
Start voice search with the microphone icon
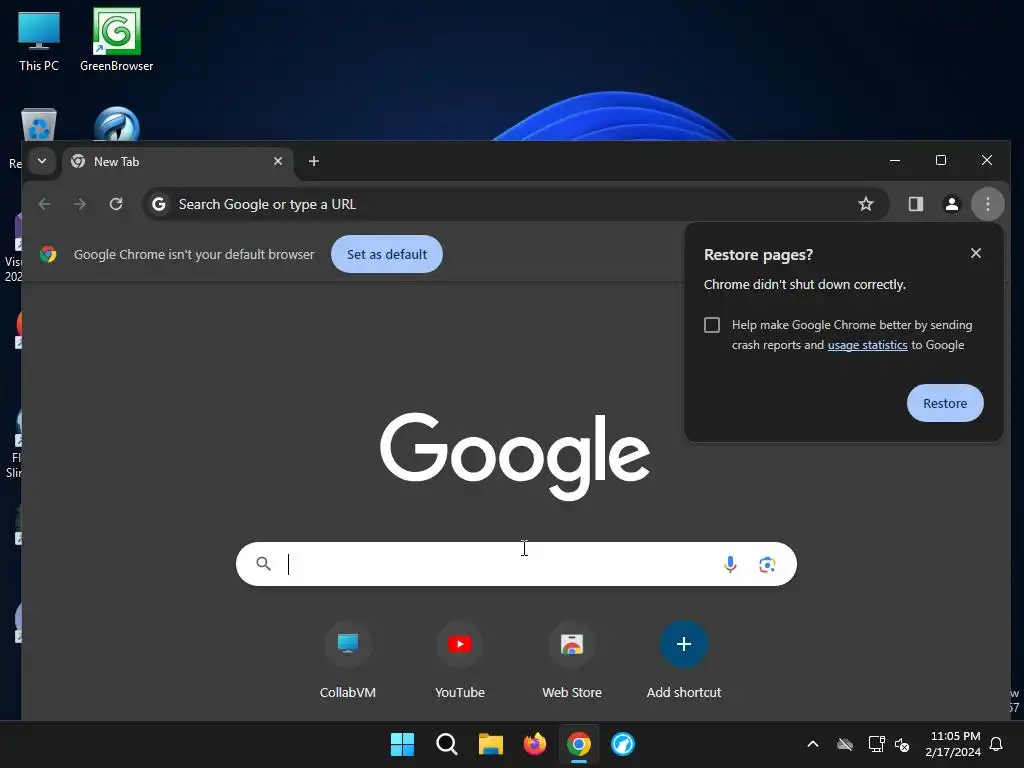click(x=730, y=564)
